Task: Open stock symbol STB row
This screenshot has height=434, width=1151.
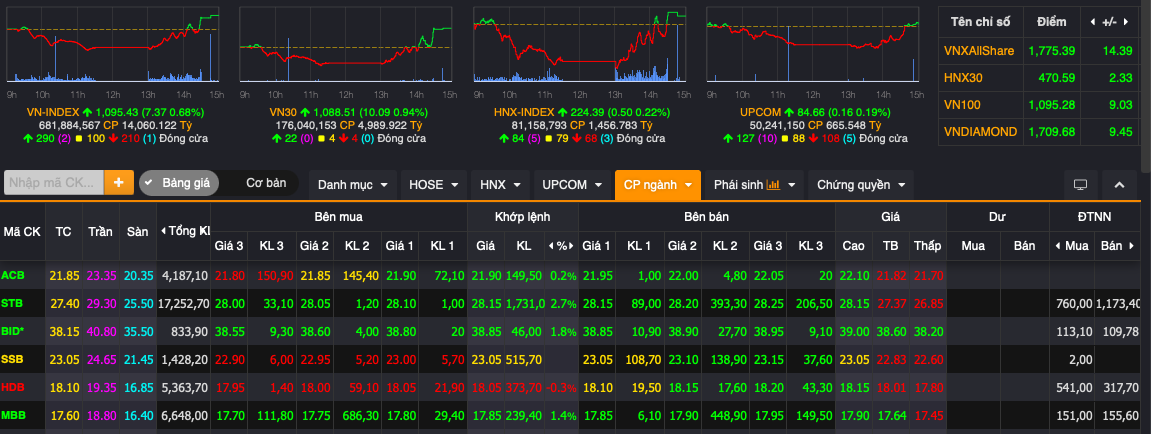Action: pyautogui.click(x=12, y=303)
